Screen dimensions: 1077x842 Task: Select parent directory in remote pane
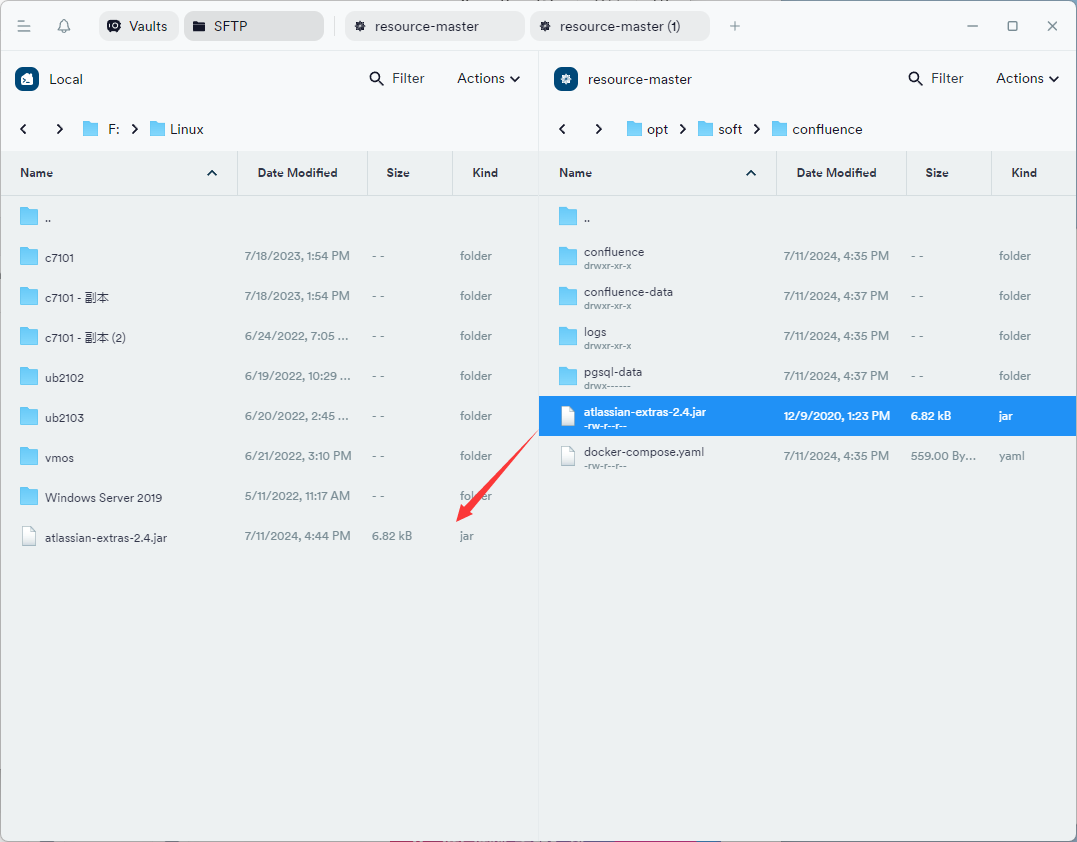[808, 217]
